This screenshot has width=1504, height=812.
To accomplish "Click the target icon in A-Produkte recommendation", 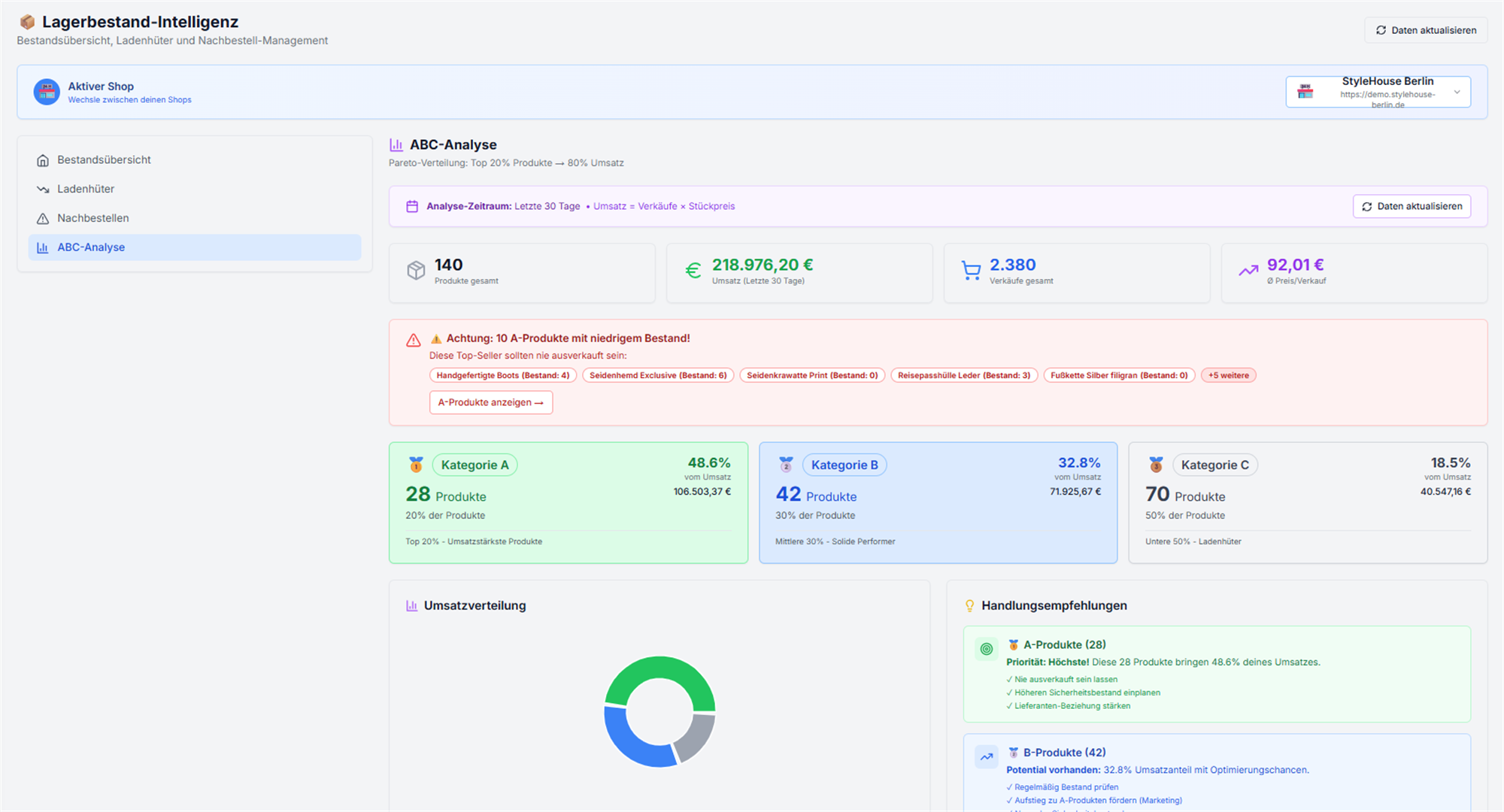I will tap(987, 649).
